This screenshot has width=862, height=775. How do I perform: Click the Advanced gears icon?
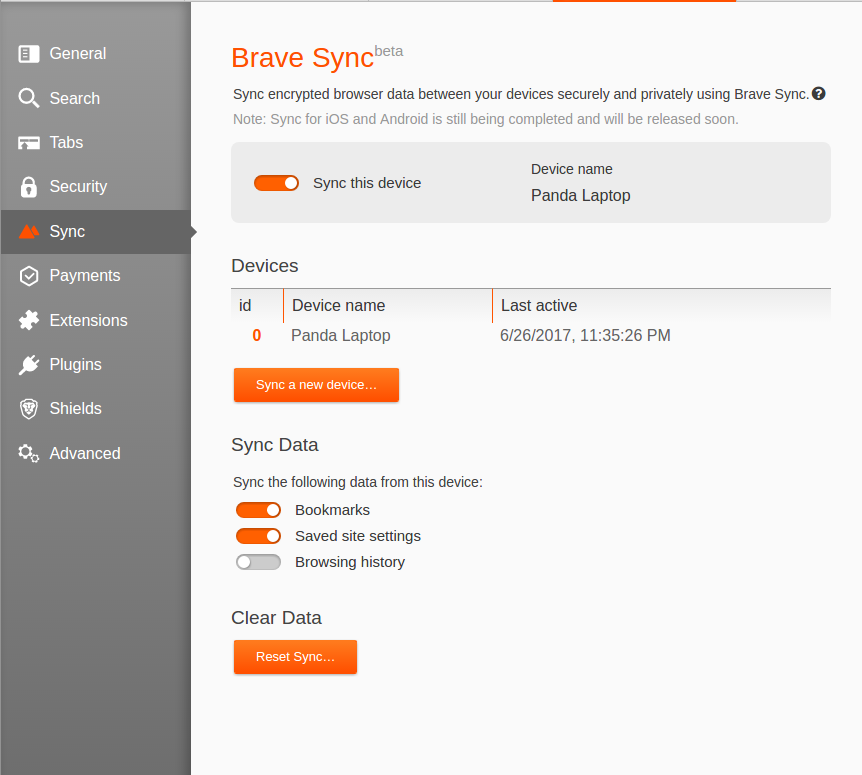(29, 453)
